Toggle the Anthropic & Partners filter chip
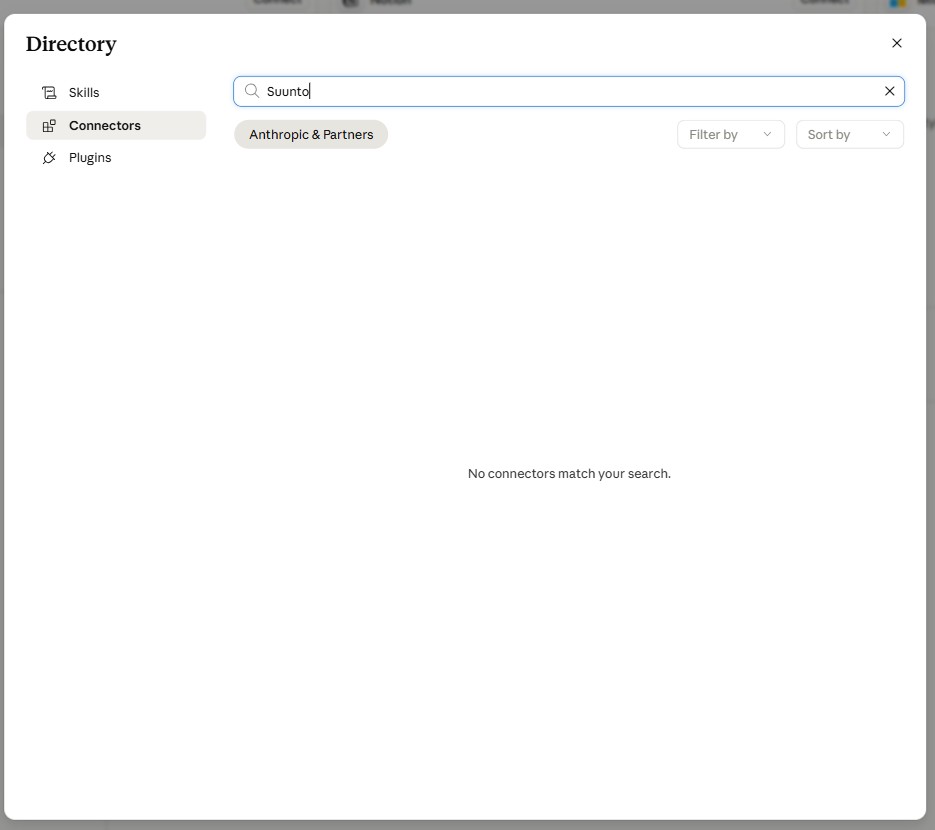The width and height of the screenshot is (935, 830). coord(311,134)
